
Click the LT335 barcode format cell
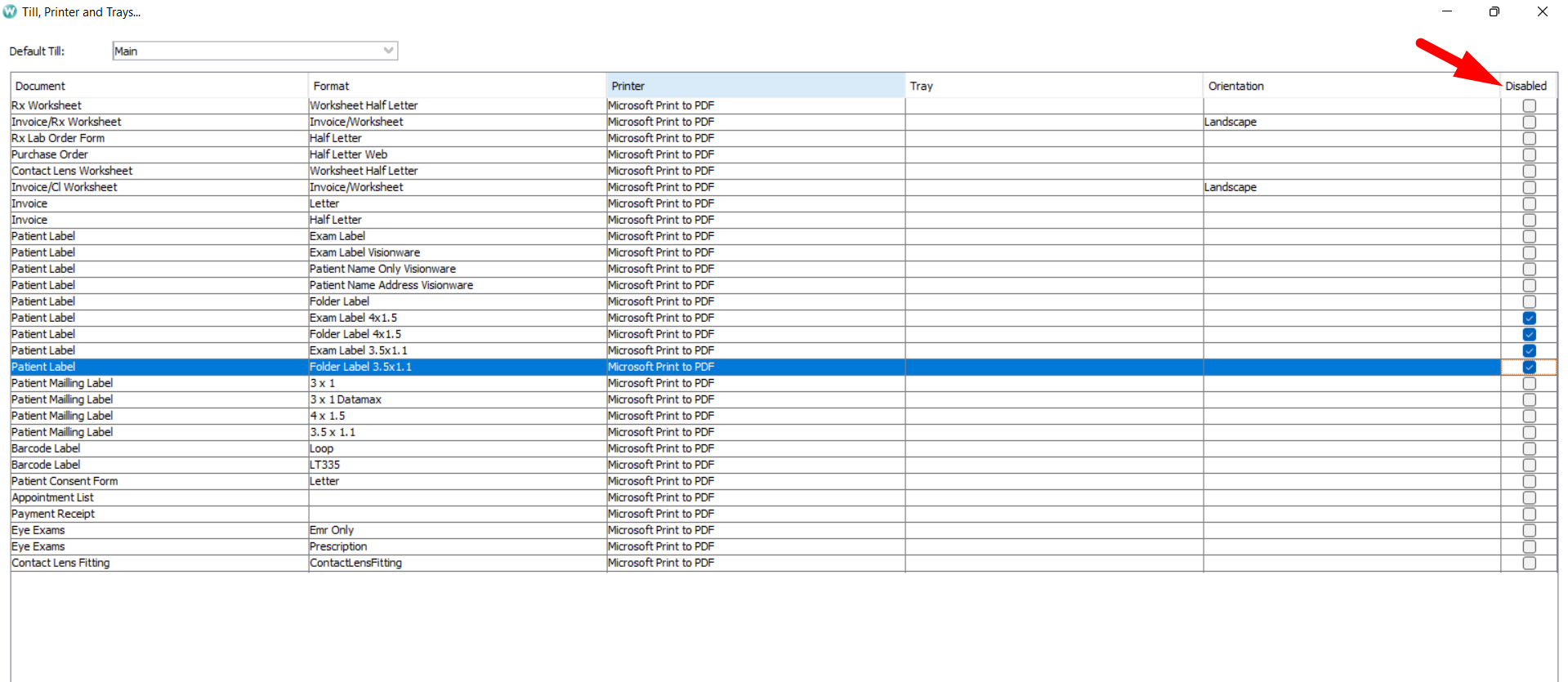click(x=458, y=465)
